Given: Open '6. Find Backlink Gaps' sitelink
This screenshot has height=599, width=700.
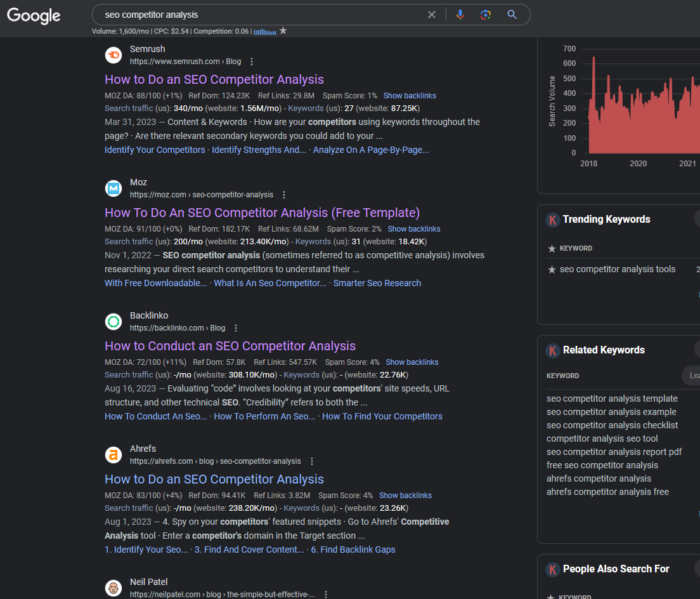Looking at the screenshot, I should [x=353, y=549].
